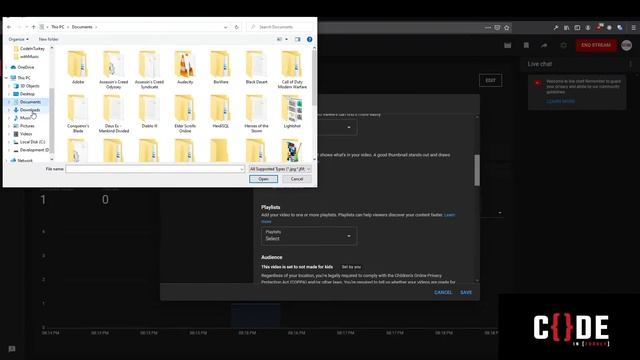Click SAVE in stream settings dialog
Screen dimensions: 640x360
pyautogui.click(x=466, y=293)
